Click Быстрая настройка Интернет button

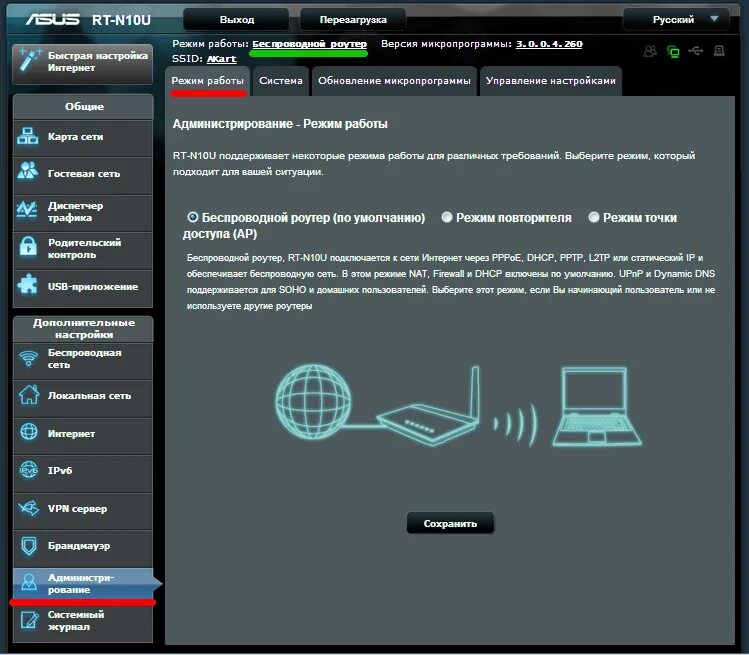83,64
